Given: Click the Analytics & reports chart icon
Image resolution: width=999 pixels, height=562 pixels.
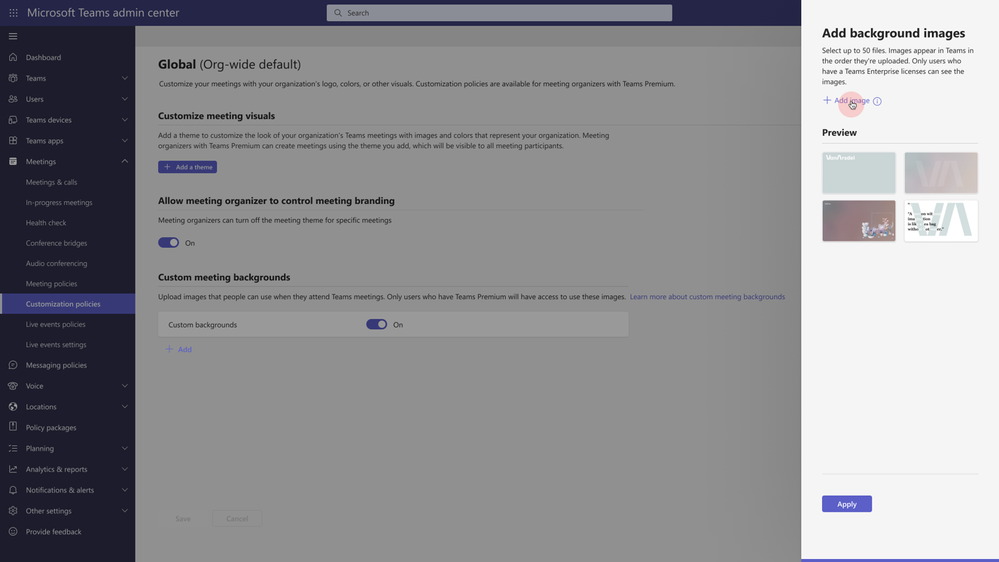Looking at the screenshot, I should [x=13, y=469].
